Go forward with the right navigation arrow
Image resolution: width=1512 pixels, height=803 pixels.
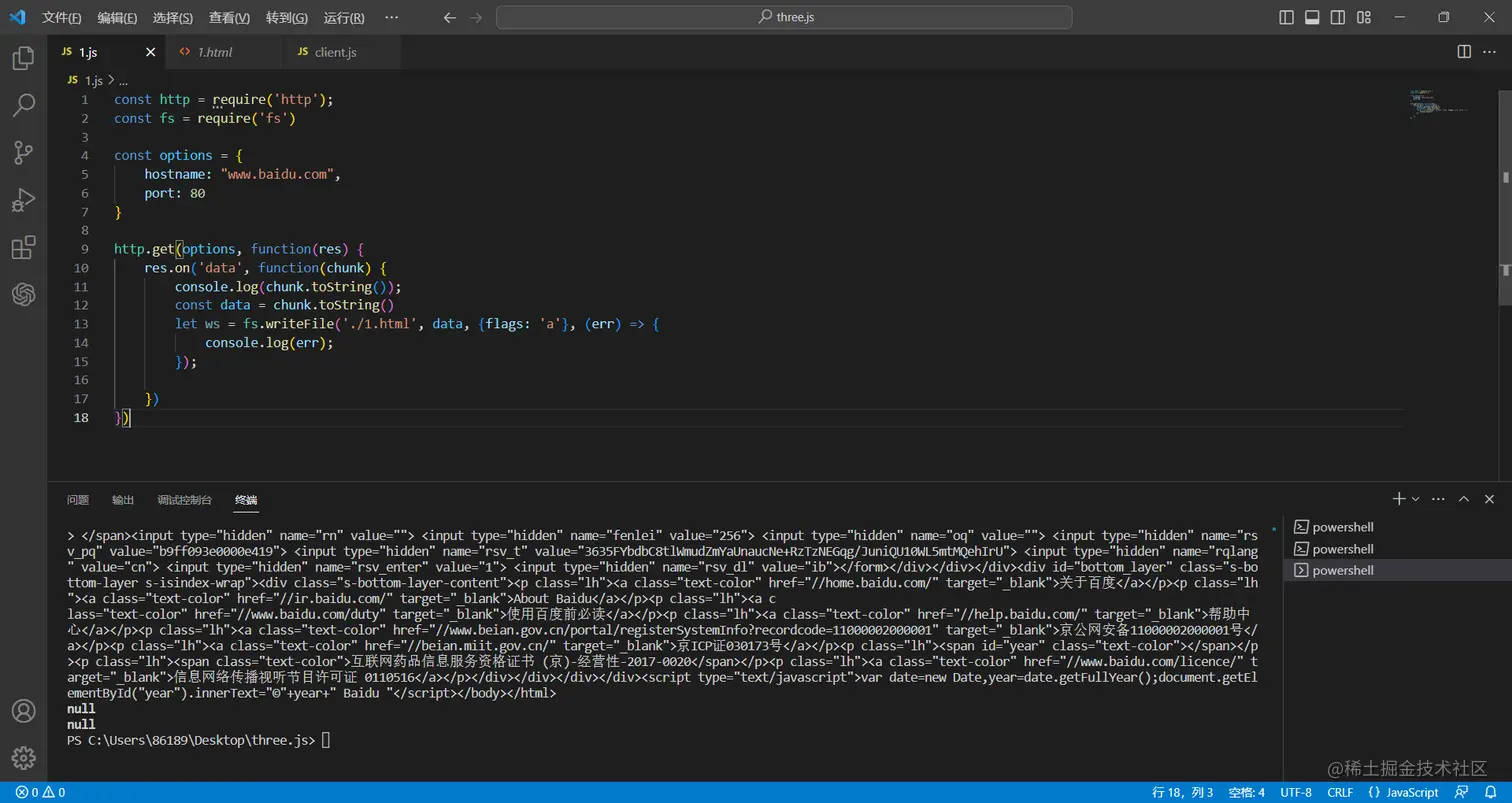coord(476,18)
